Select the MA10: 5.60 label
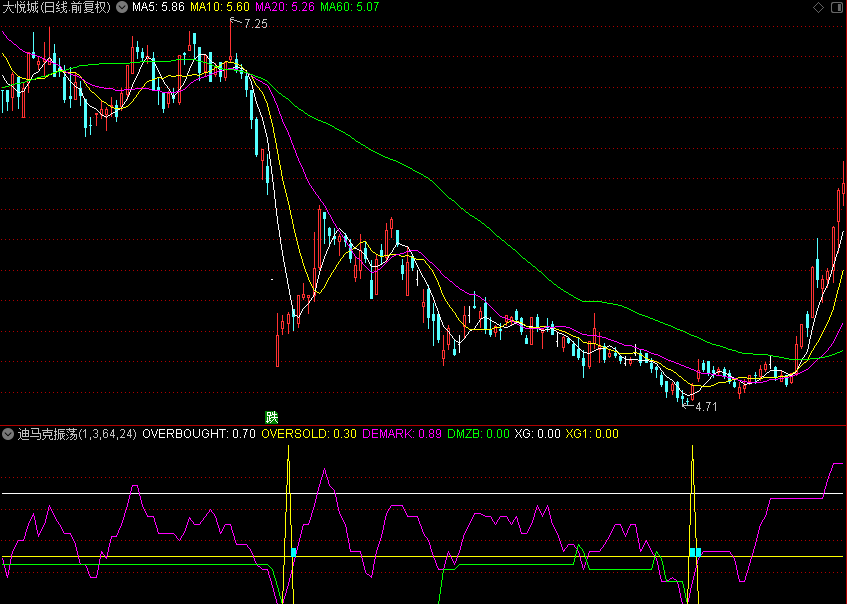Screen dimensions: 847x604 [220, 7]
